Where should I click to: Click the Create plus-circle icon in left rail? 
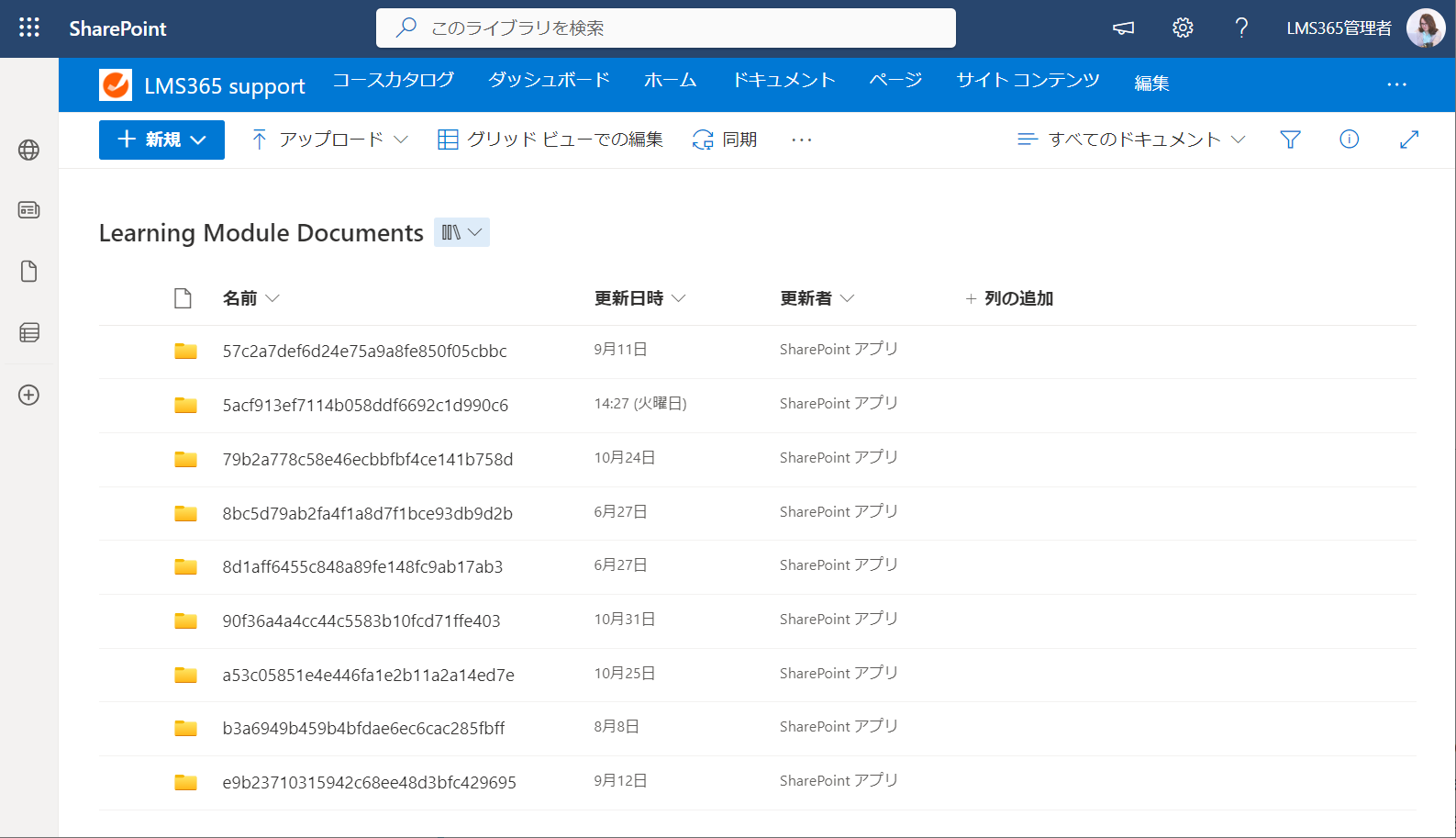pyautogui.click(x=28, y=395)
